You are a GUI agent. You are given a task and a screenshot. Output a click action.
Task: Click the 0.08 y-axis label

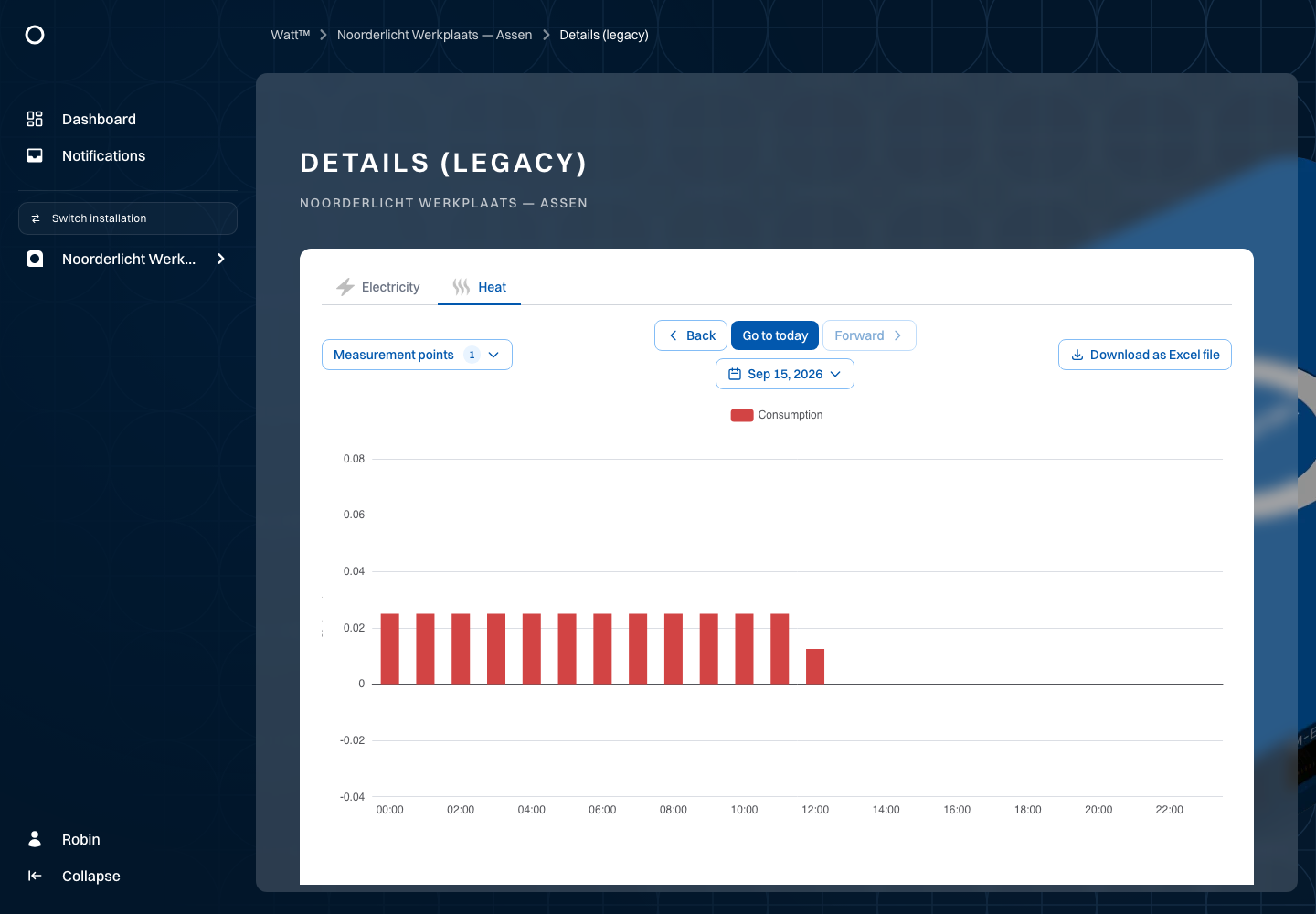click(354, 459)
